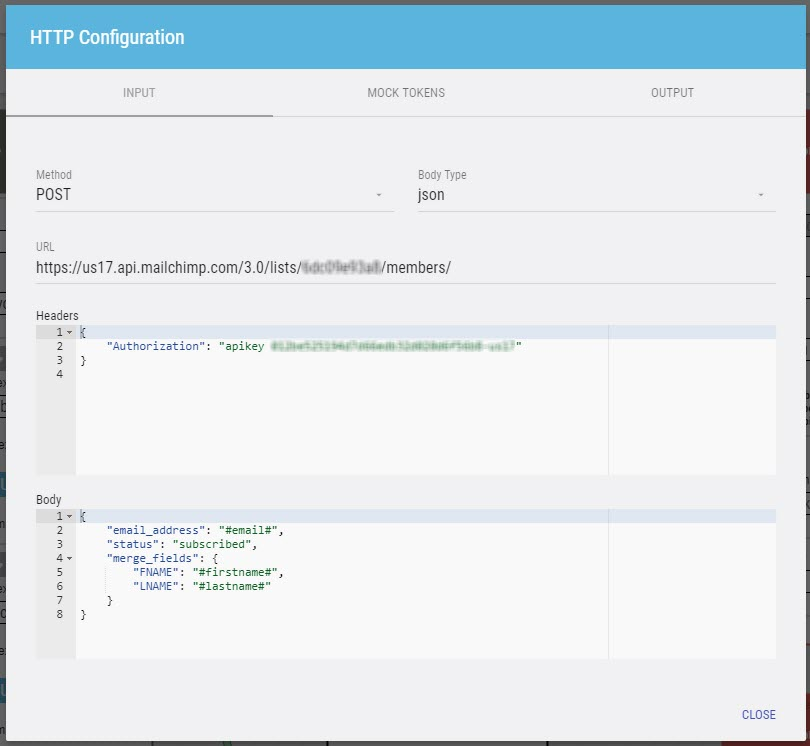Click line number 4 in Headers gutter

click(59, 374)
